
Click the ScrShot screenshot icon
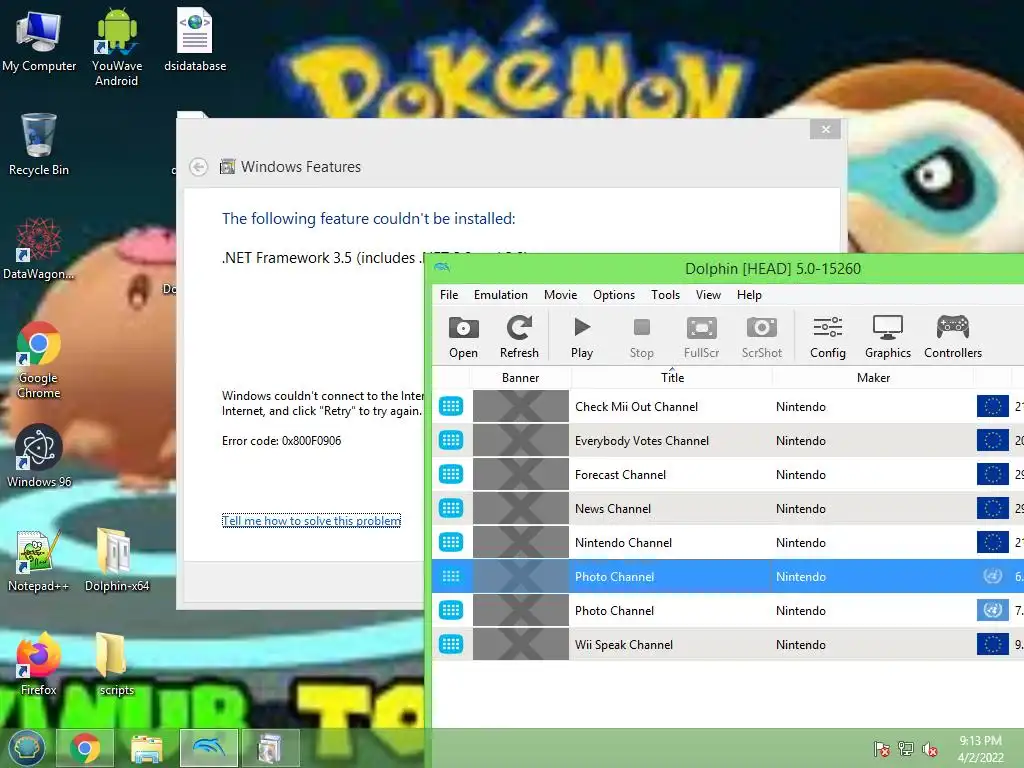(761, 337)
